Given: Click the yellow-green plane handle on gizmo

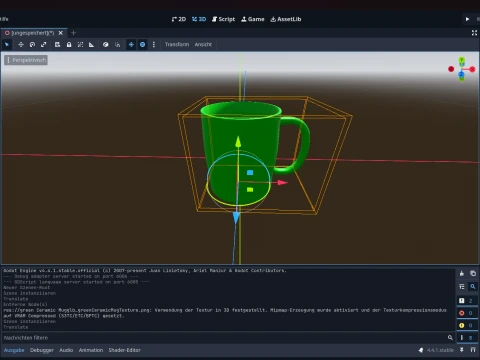Looking at the screenshot, I should tap(250, 190).
